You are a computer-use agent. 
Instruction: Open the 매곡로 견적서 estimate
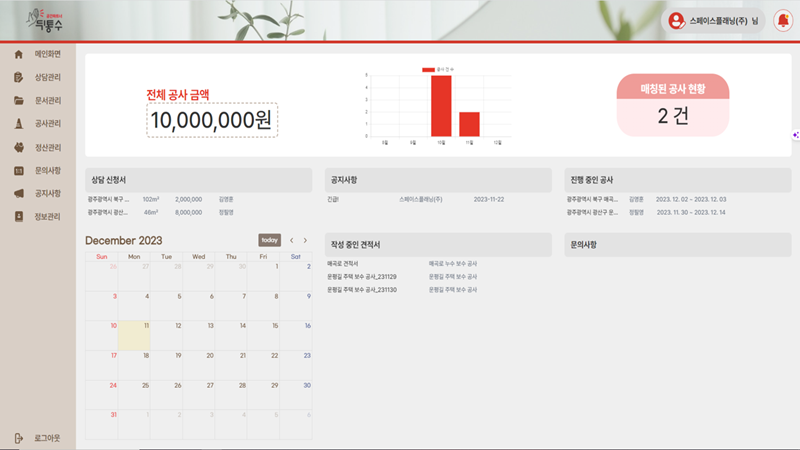coord(342,264)
